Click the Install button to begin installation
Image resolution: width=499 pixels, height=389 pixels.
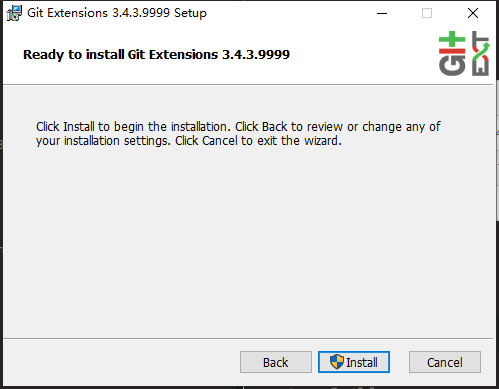pyautogui.click(x=354, y=362)
